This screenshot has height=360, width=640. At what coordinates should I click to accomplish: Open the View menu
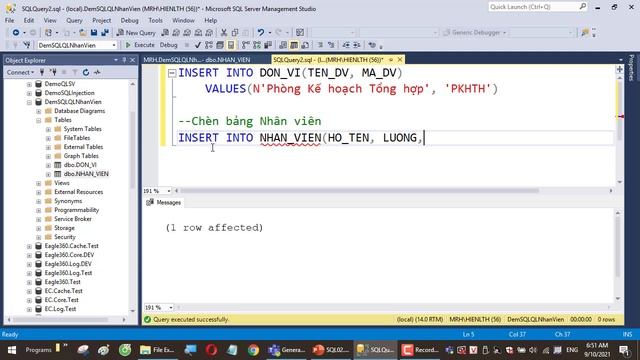tap(50, 20)
